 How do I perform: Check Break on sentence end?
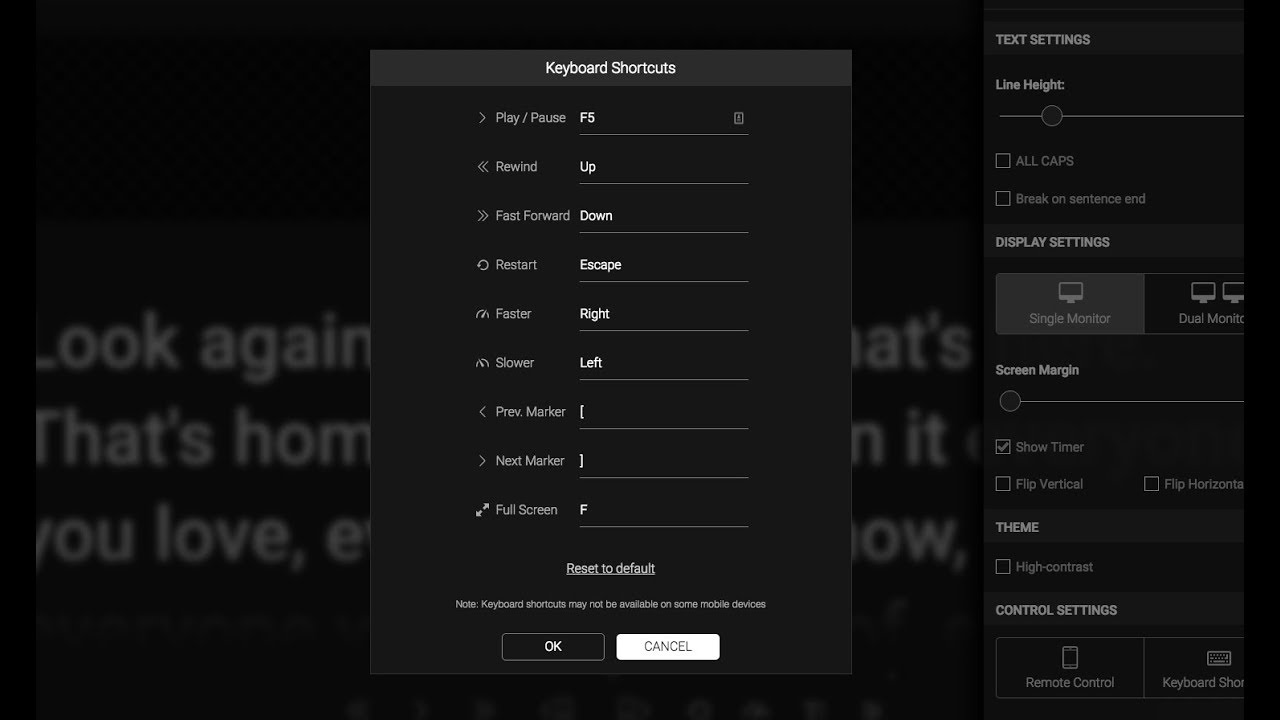click(x=1003, y=198)
